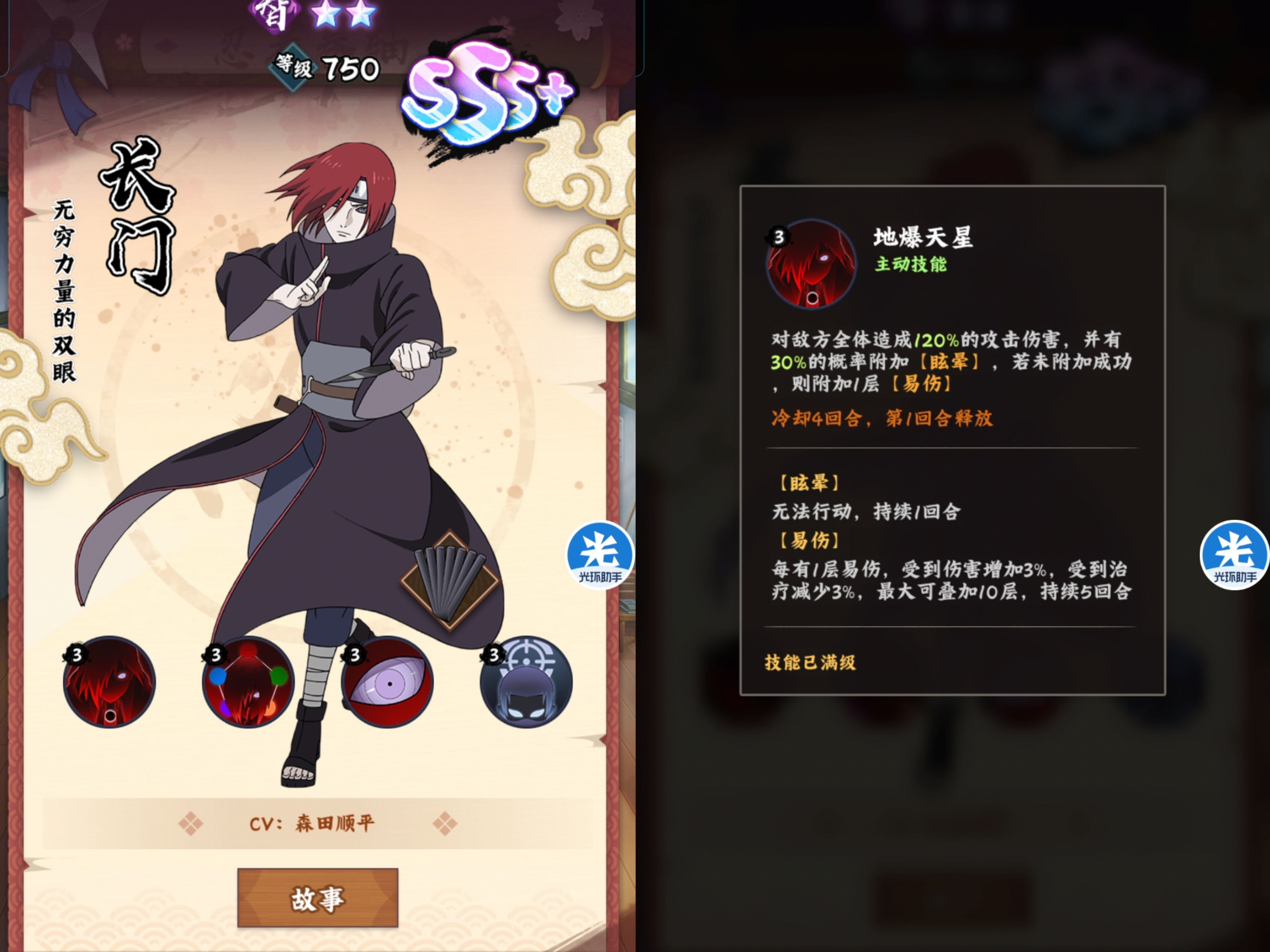Tap the 等级 750 level indicator
Image resolution: width=1270 pixels, height=952 pixels.
pos(326,68)
